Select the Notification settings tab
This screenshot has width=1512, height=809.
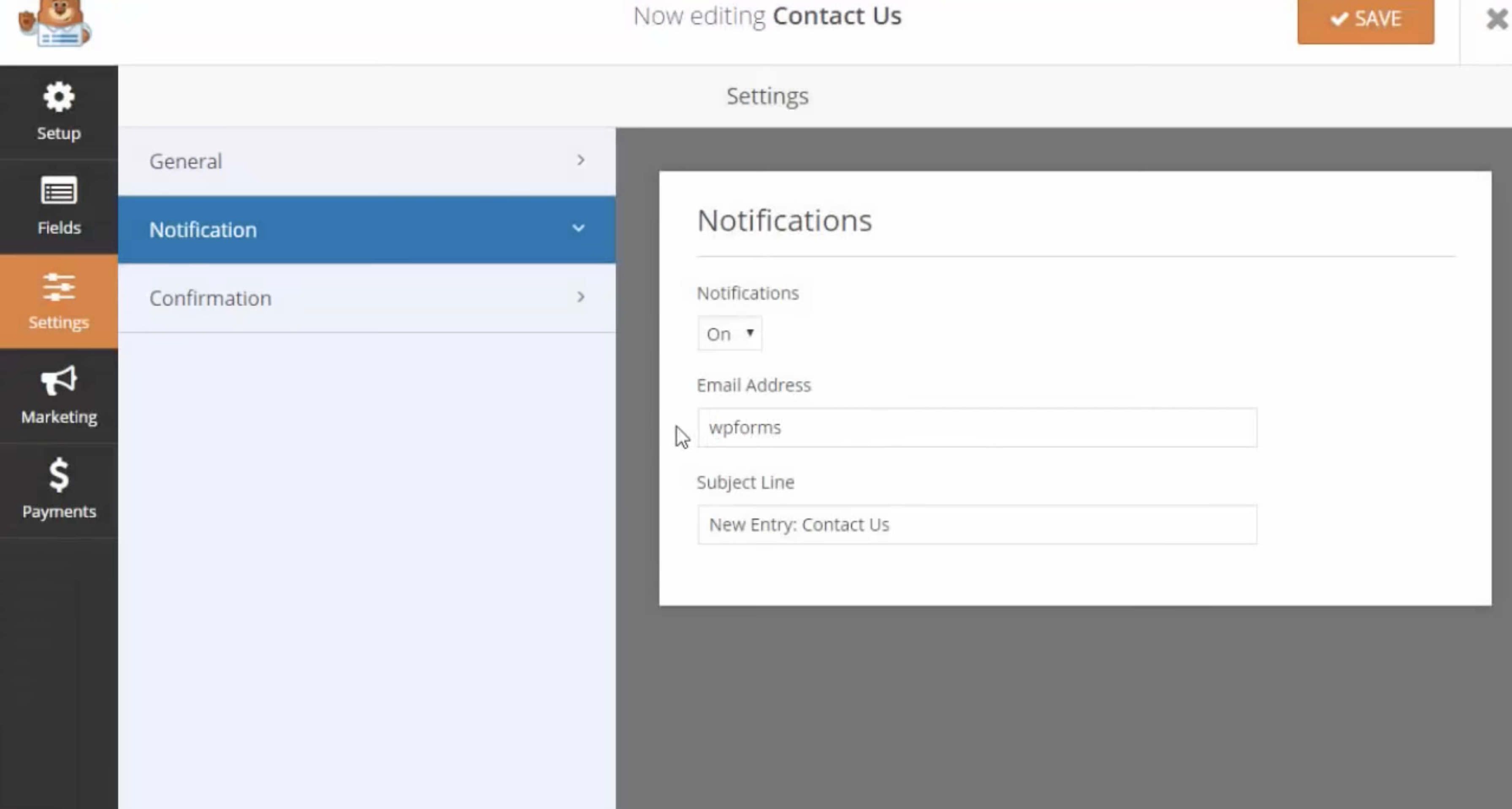pos(203,230)
